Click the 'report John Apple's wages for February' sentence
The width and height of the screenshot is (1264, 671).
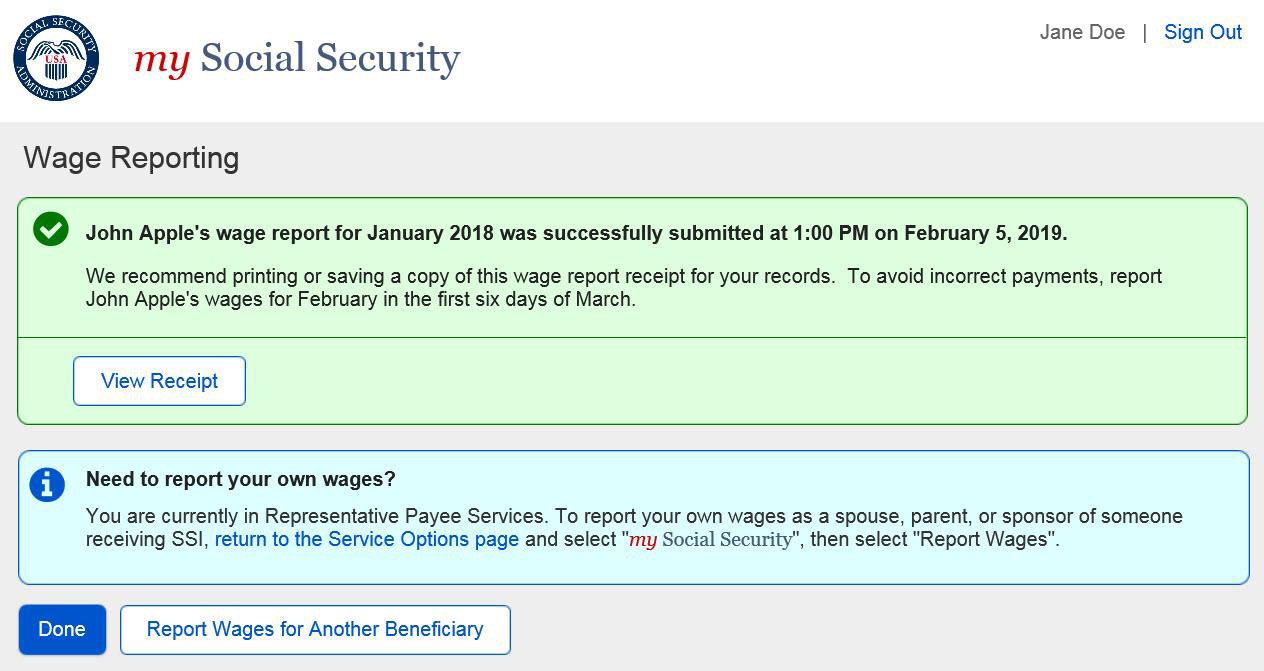click(360, 299)
